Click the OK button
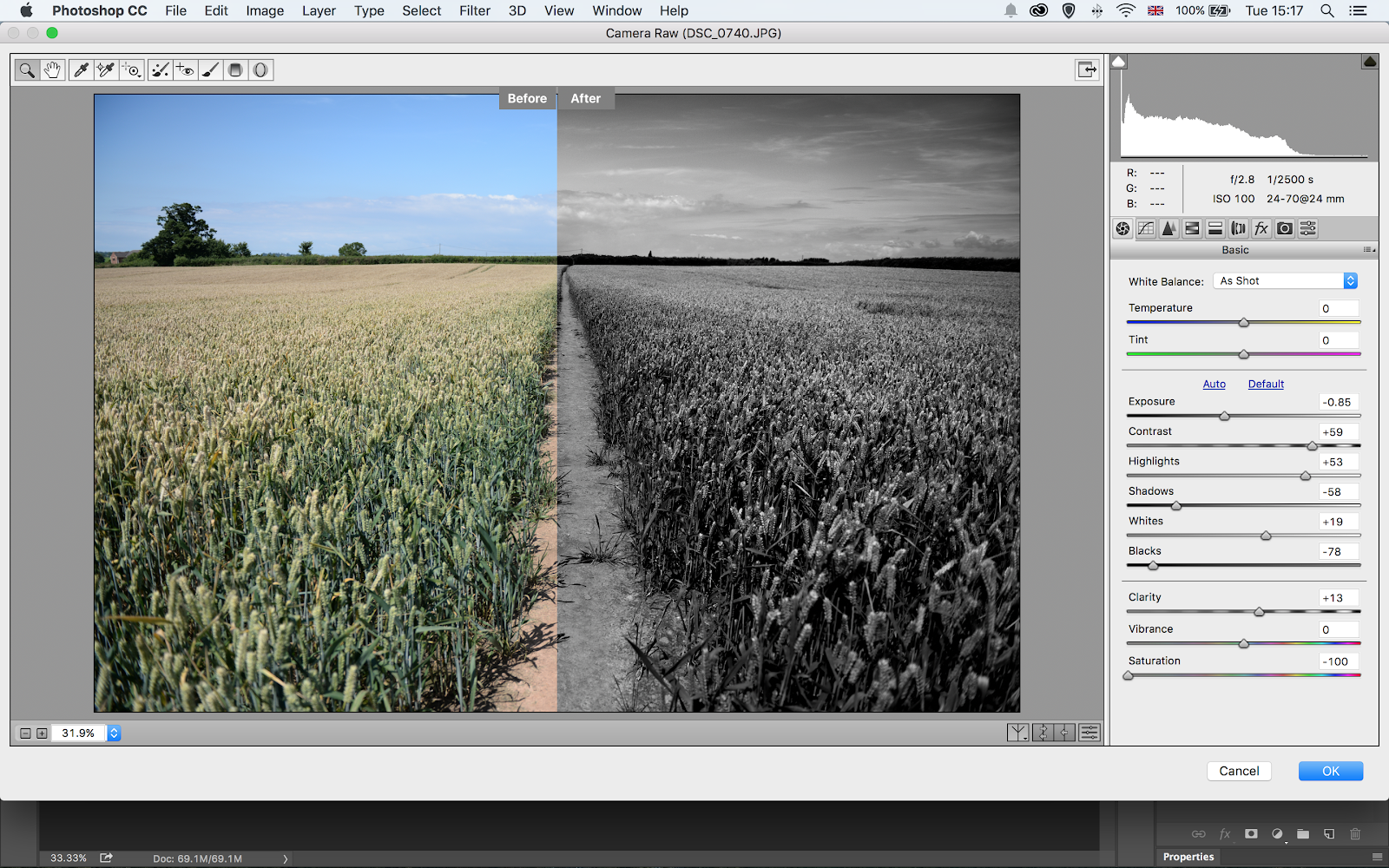This screenshot has height=868, width=1389. 1330,771
